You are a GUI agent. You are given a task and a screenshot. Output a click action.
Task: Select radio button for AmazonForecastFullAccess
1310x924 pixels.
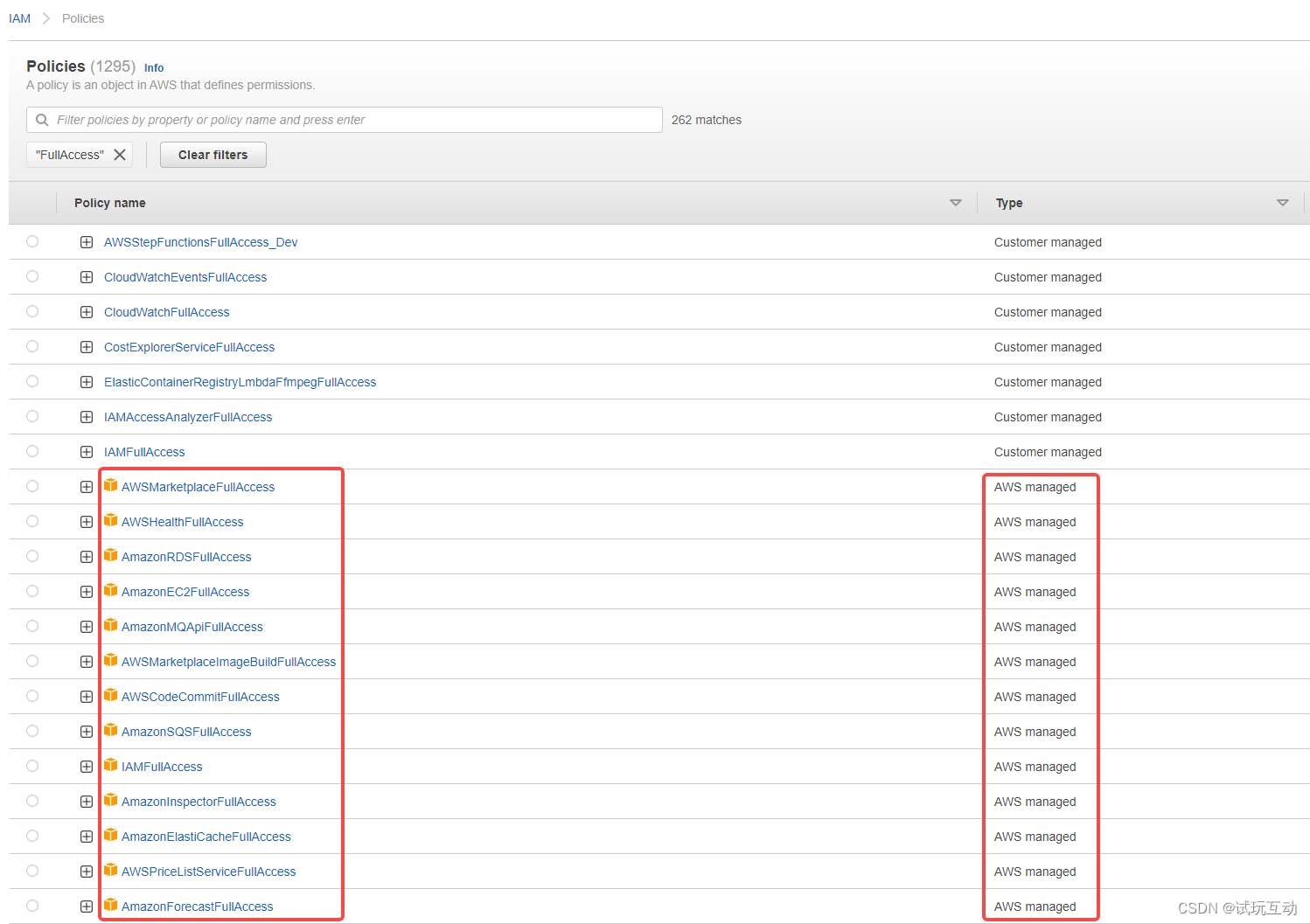click(x=32, y=906)
